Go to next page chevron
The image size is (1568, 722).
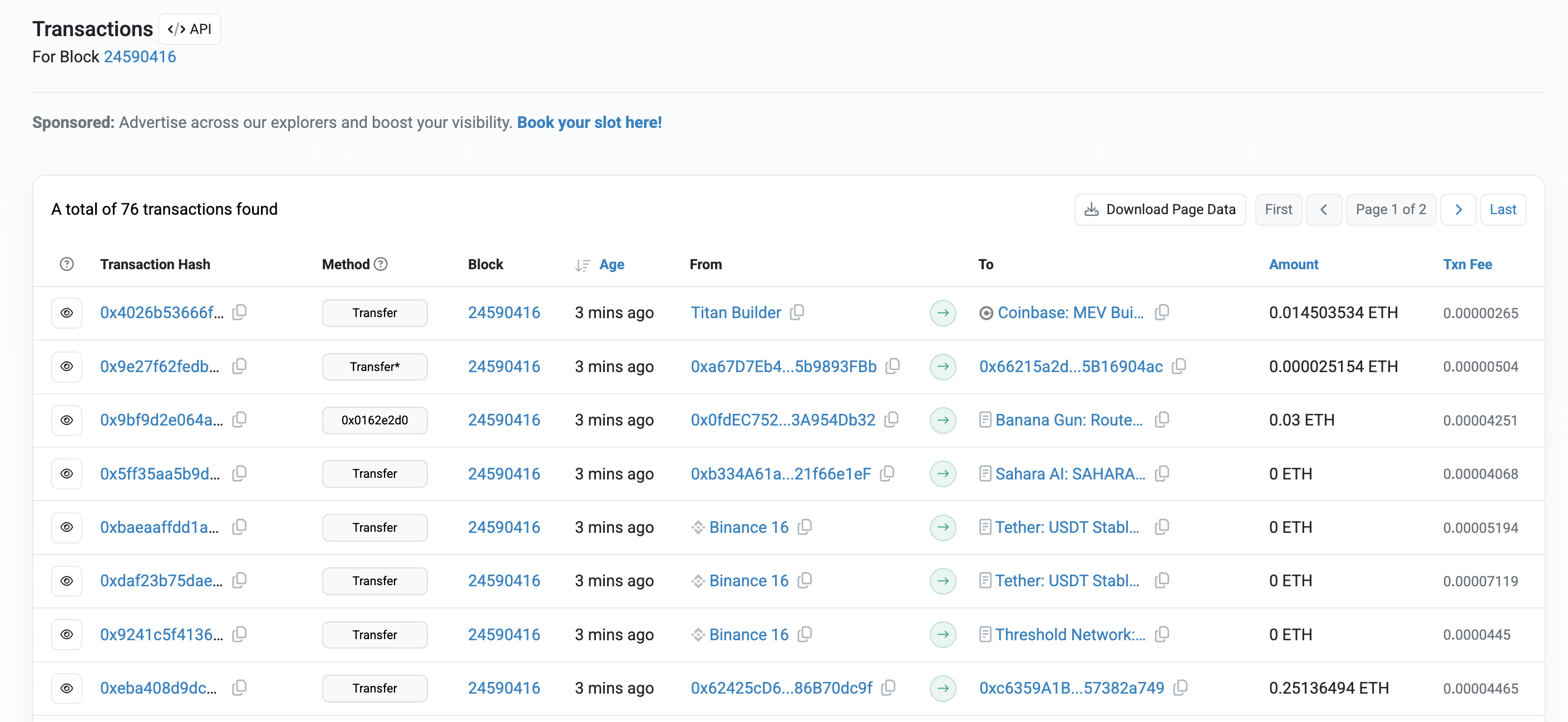(x=1458, y=209)
